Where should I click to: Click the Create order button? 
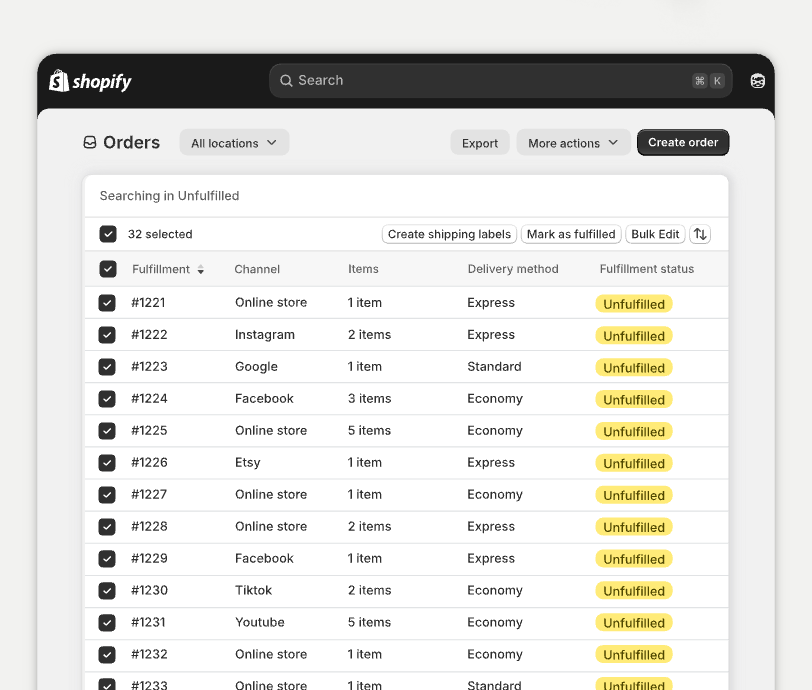(683, 143)
